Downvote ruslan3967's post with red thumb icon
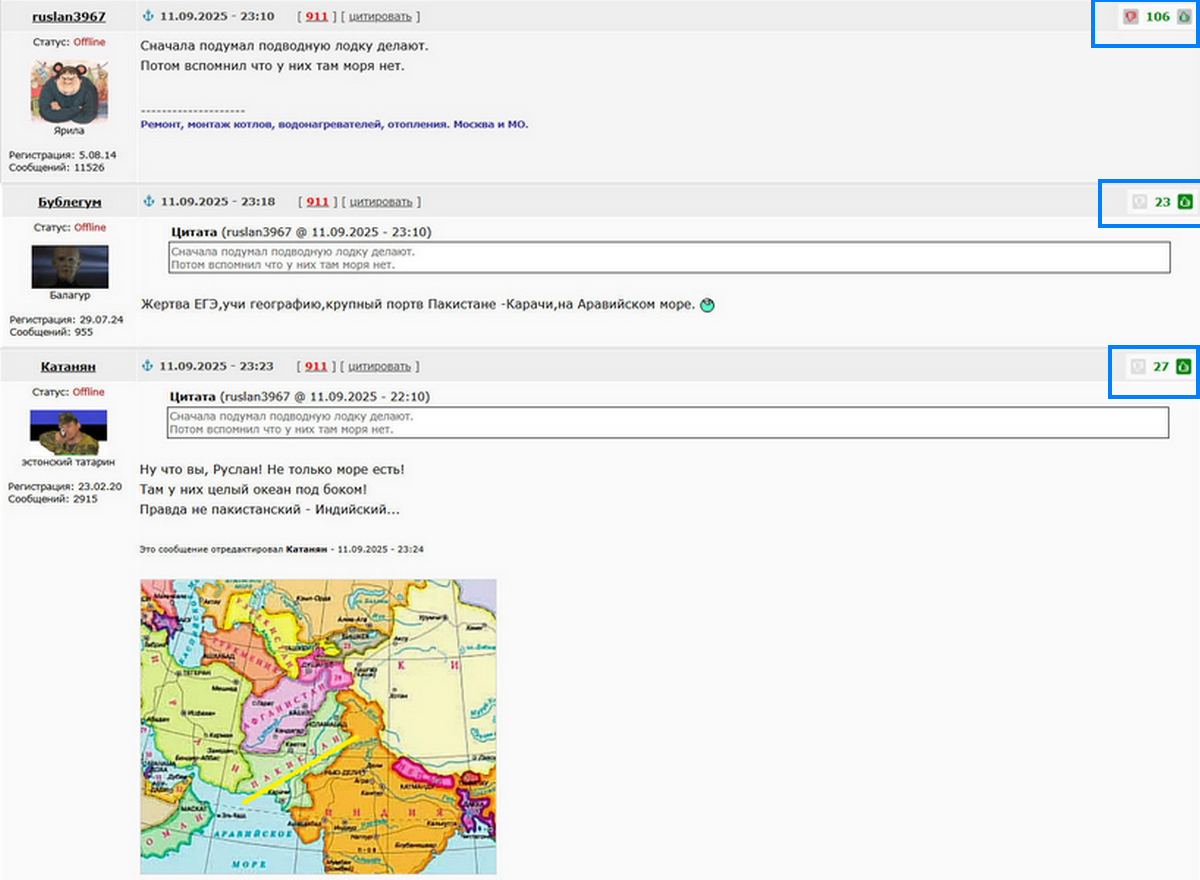1200x880 pixels. coord(1131,17)
